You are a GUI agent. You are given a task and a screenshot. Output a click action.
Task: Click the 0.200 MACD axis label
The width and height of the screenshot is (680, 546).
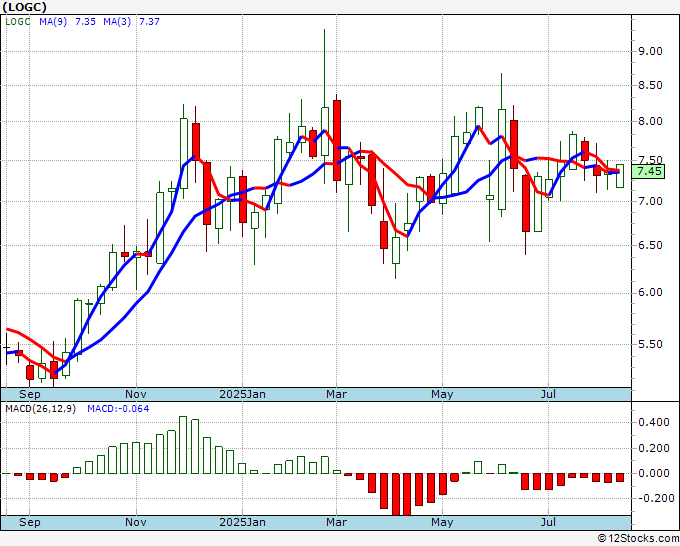pyautogui.click(x=654, y=448)
